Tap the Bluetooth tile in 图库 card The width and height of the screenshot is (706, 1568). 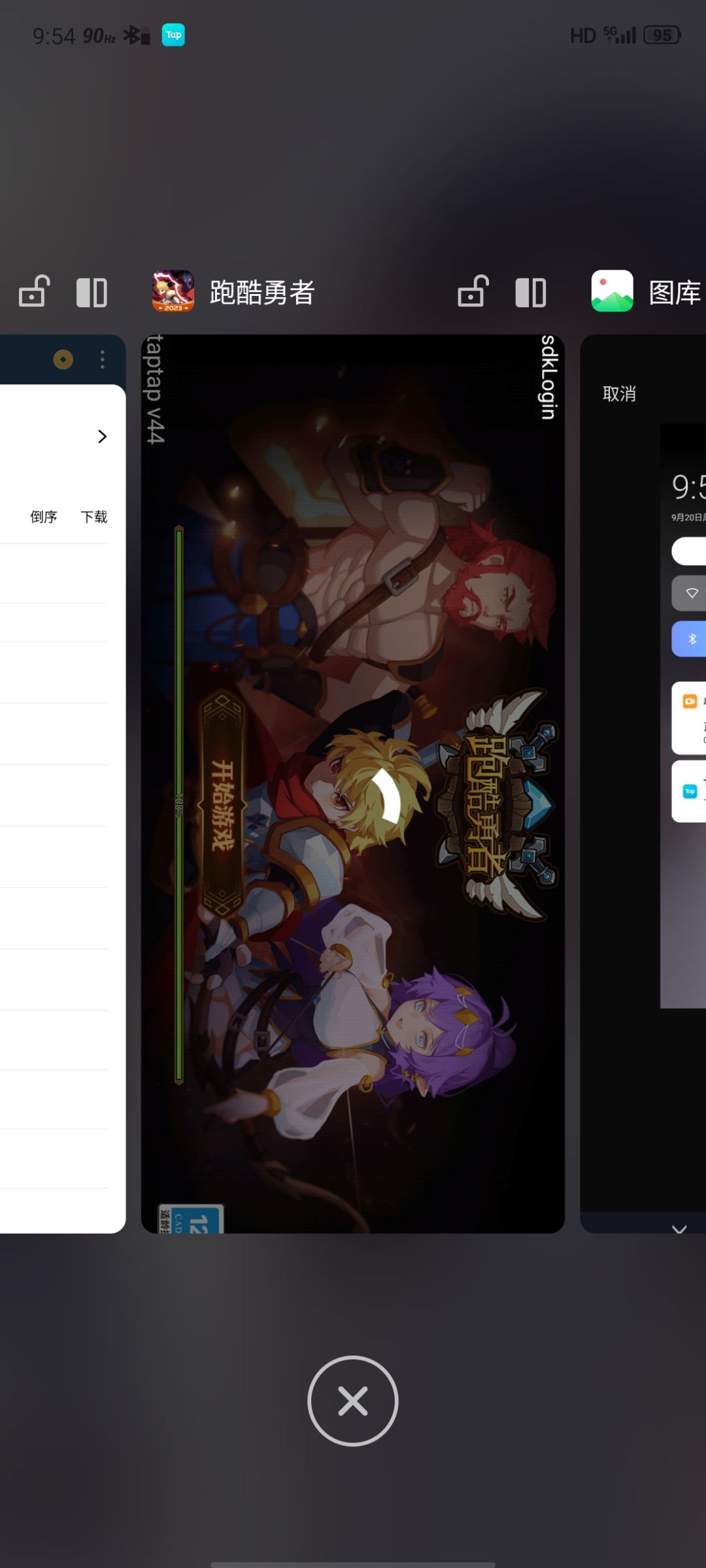tap(689, 638)
